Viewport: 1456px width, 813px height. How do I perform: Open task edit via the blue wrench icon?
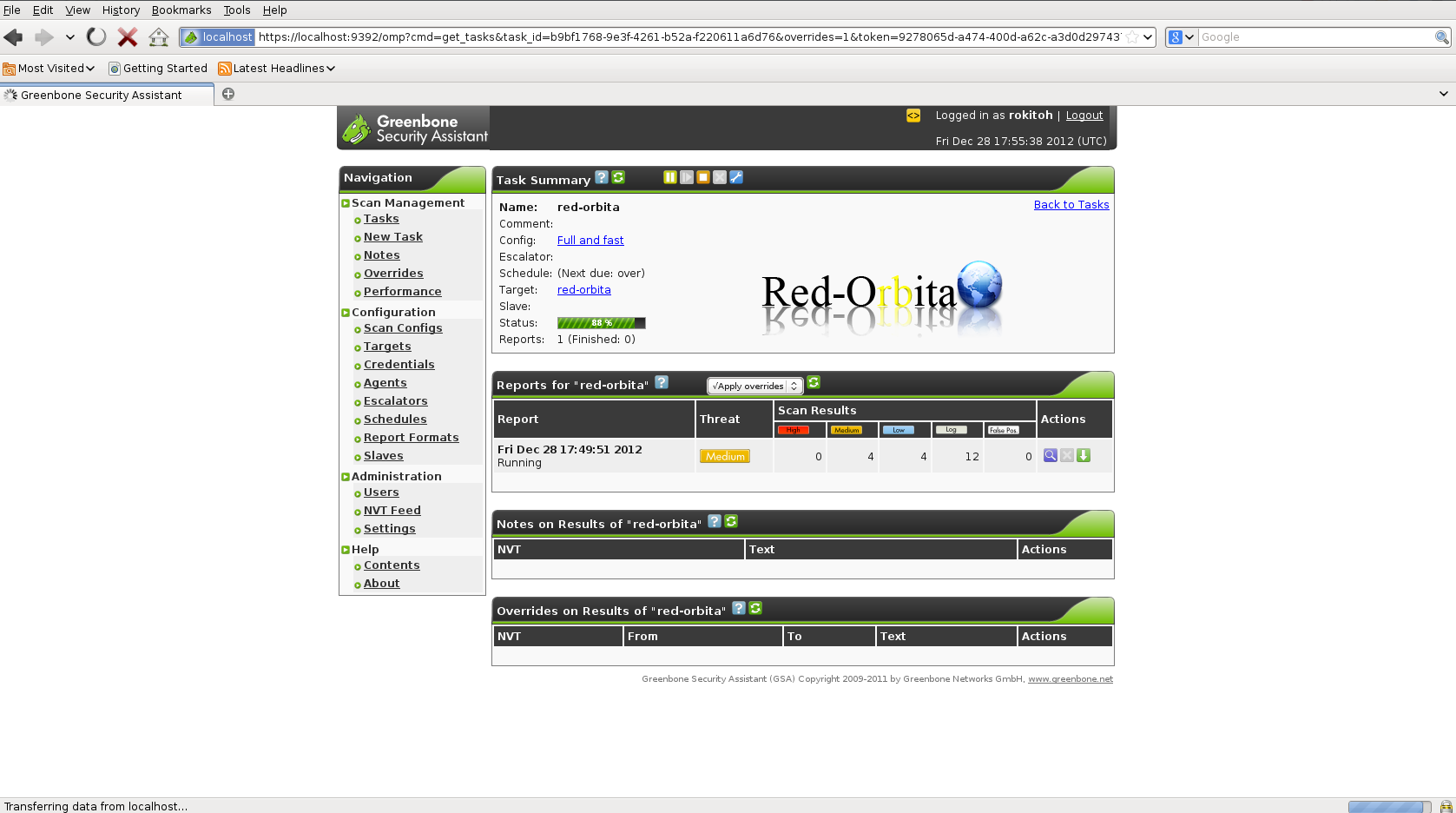tap(736, 177)
